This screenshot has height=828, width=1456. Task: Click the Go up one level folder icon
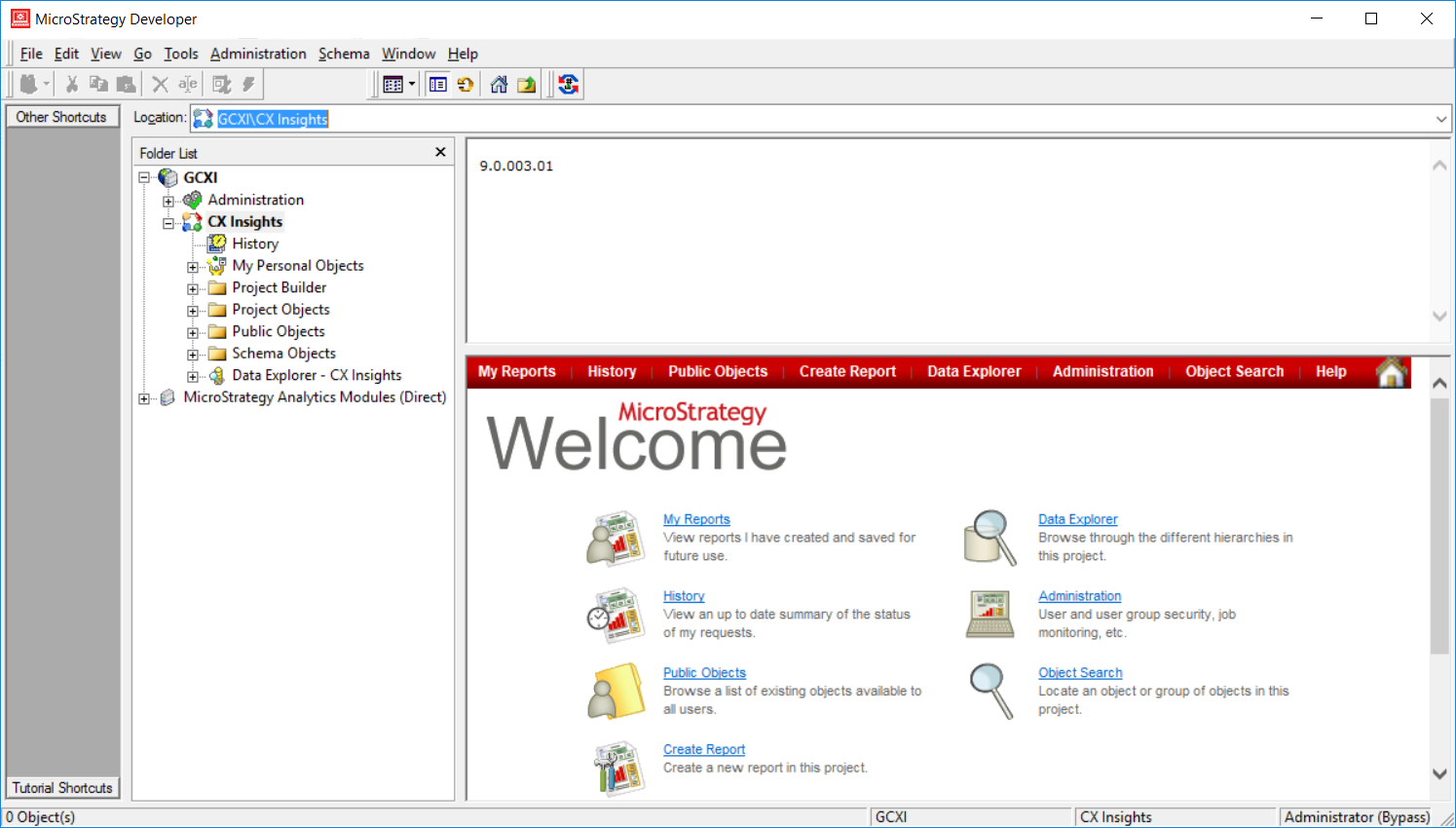(x=527, y=85)
